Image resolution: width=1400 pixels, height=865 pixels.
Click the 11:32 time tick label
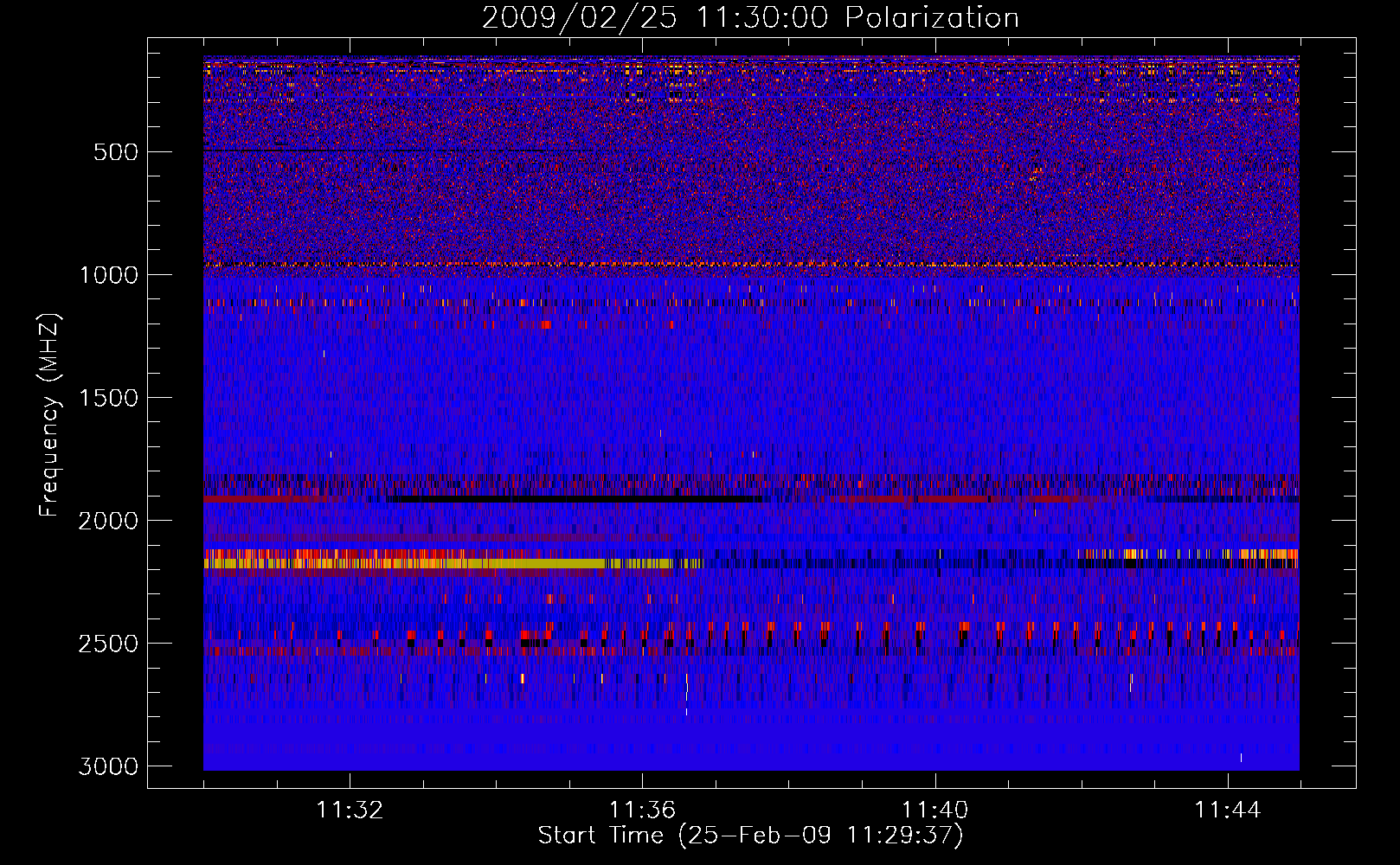point(350,811)
